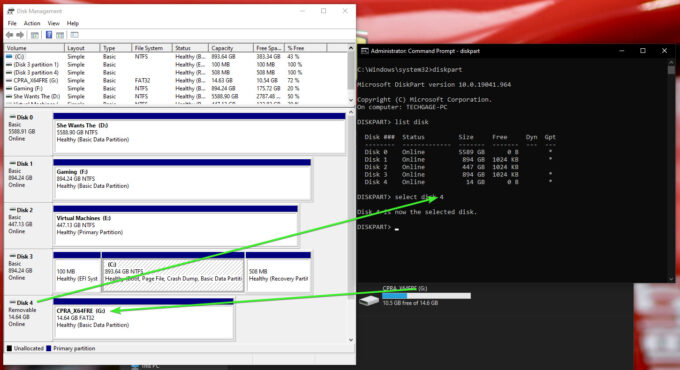This screenshot has width=680, height=370.
Task: Click the last icon in Disk Management toolbar
Action: 75,35
